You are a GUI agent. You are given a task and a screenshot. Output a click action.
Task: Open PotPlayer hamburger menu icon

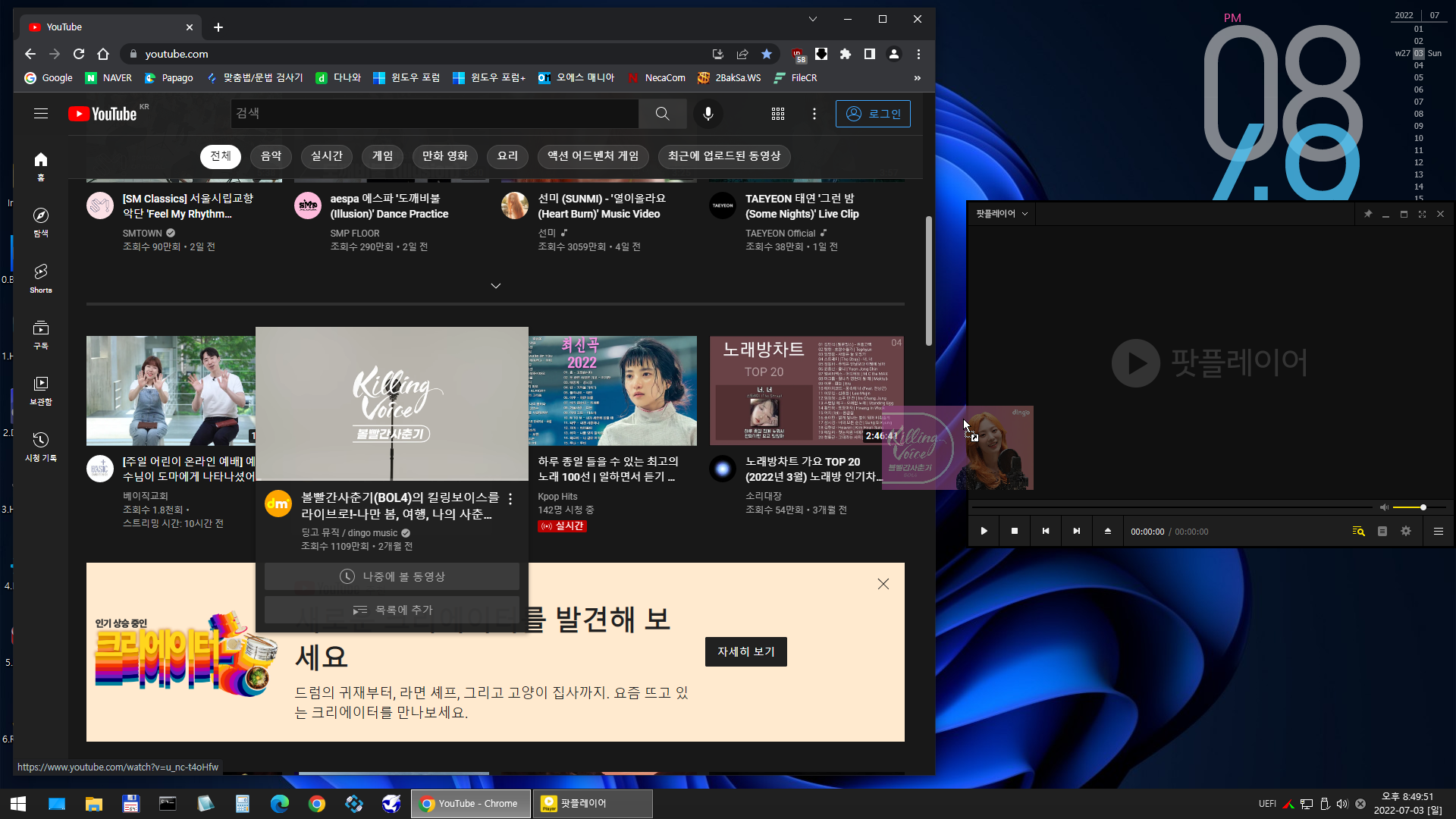[1438, 531]
